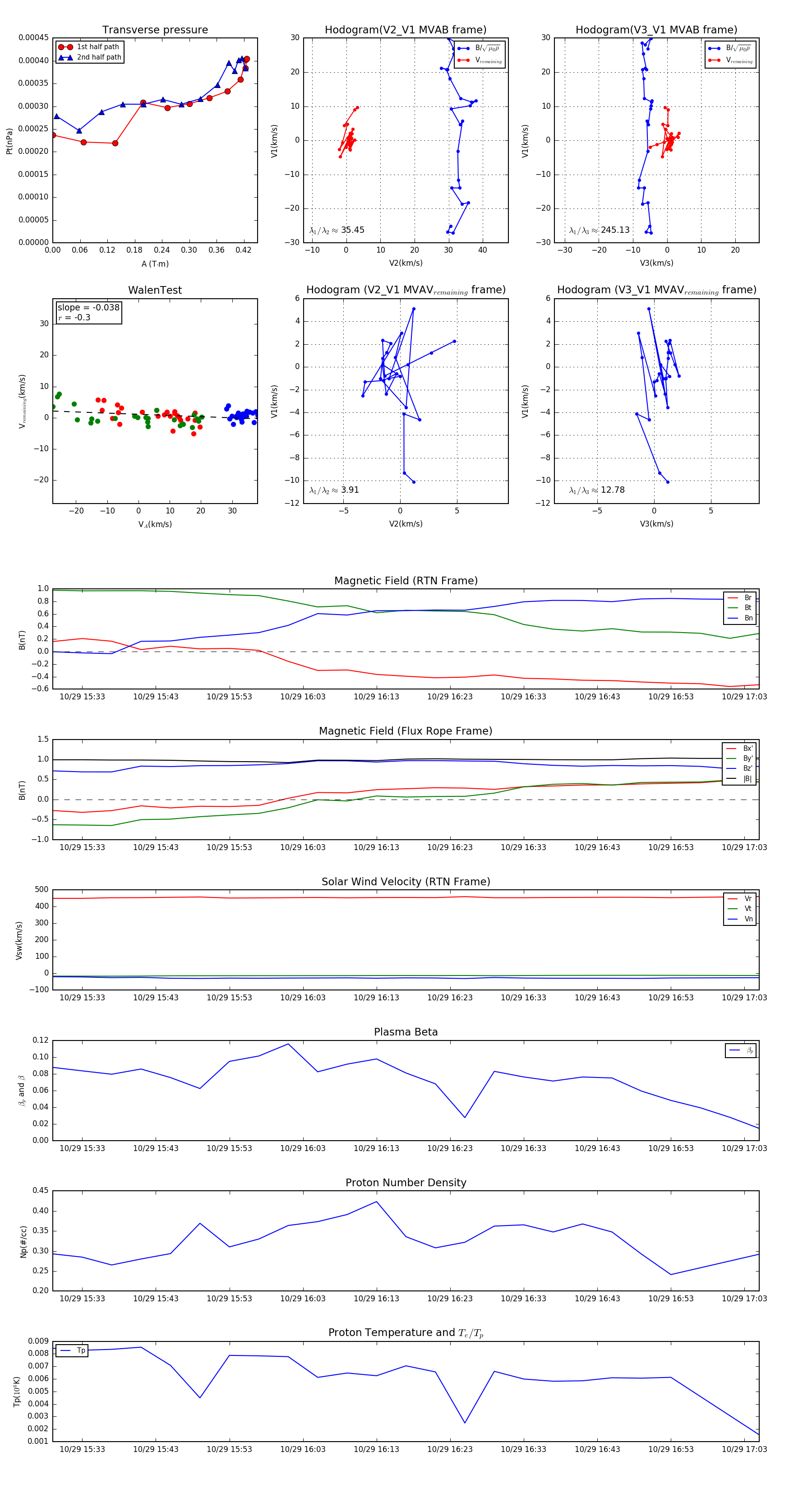812x1489 pixels.
Task: Click 'Hodogram (V2_V1 MVAVremaining frame)' title
Action: pos(406,290)
